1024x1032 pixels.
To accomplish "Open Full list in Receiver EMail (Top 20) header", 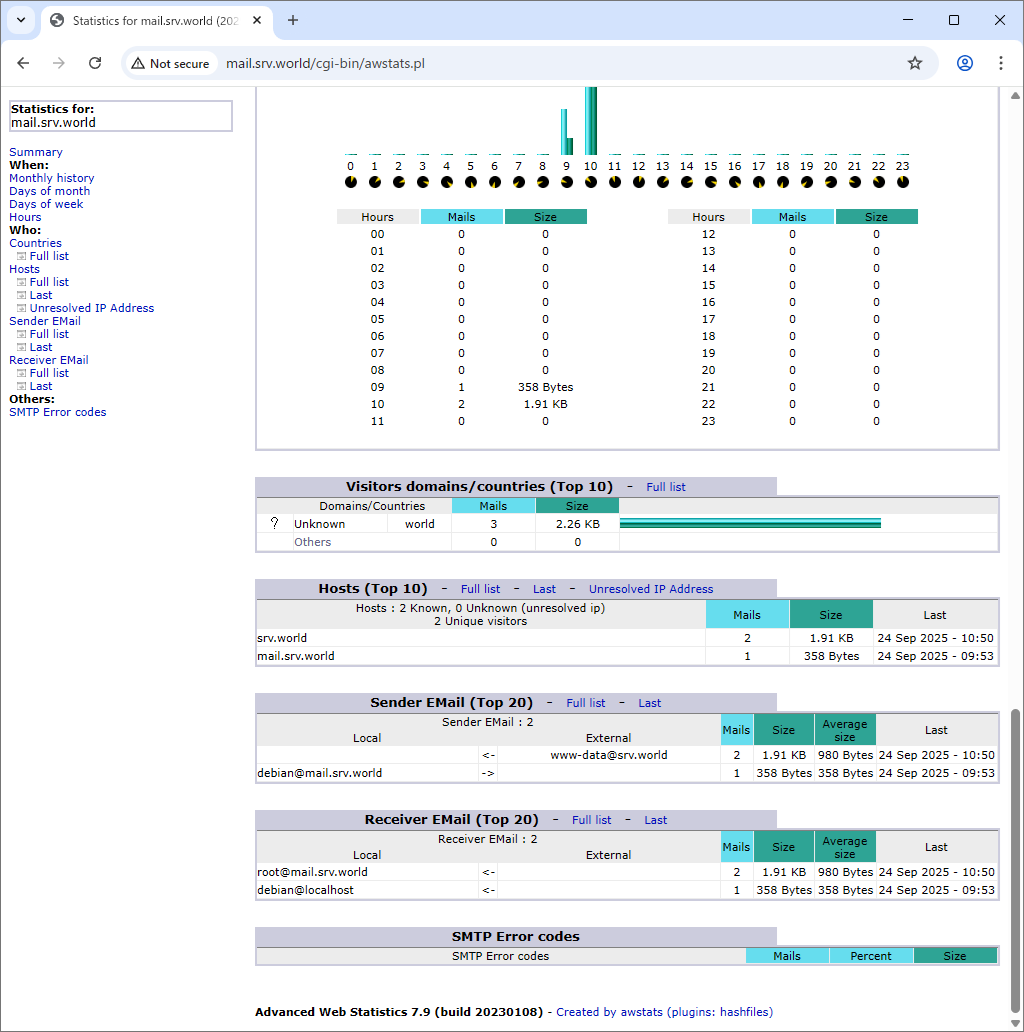I will 592,820.
